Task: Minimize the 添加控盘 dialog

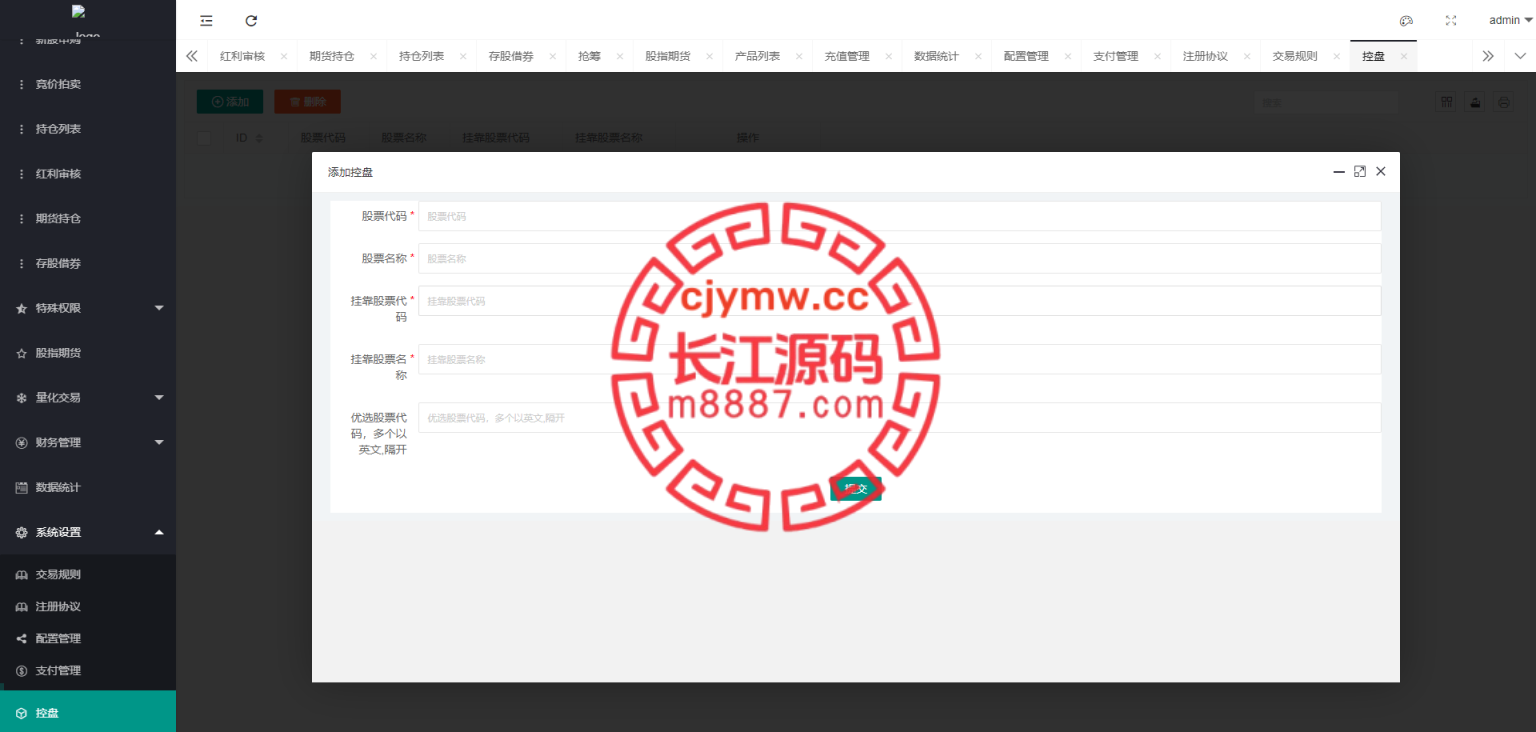Action: [x=1339, y=172]
